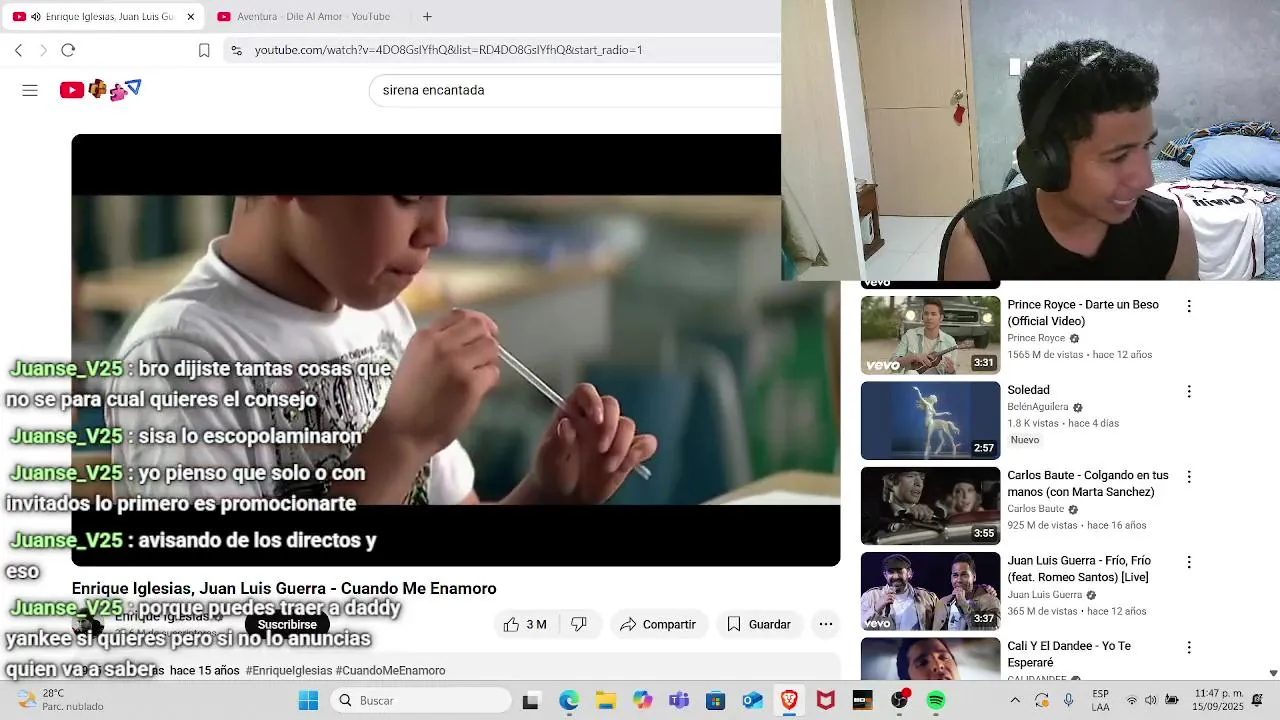Open #EnriqueIglesias hashtag link
Screen dimensions: 1280x720
(x=288, y=670)
